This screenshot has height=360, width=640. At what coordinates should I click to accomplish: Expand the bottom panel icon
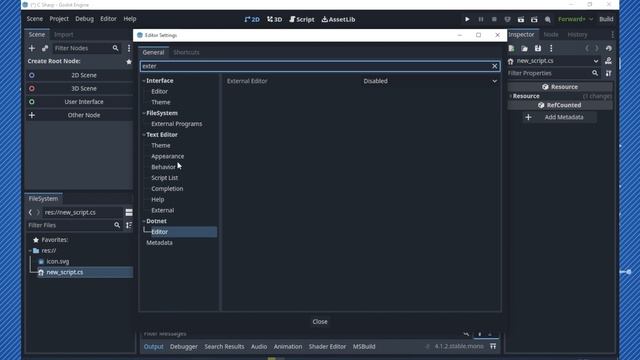click(493, 346)
